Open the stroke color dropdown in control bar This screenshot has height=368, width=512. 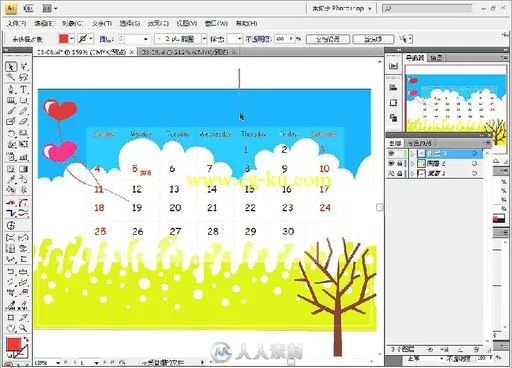[91, 39]
